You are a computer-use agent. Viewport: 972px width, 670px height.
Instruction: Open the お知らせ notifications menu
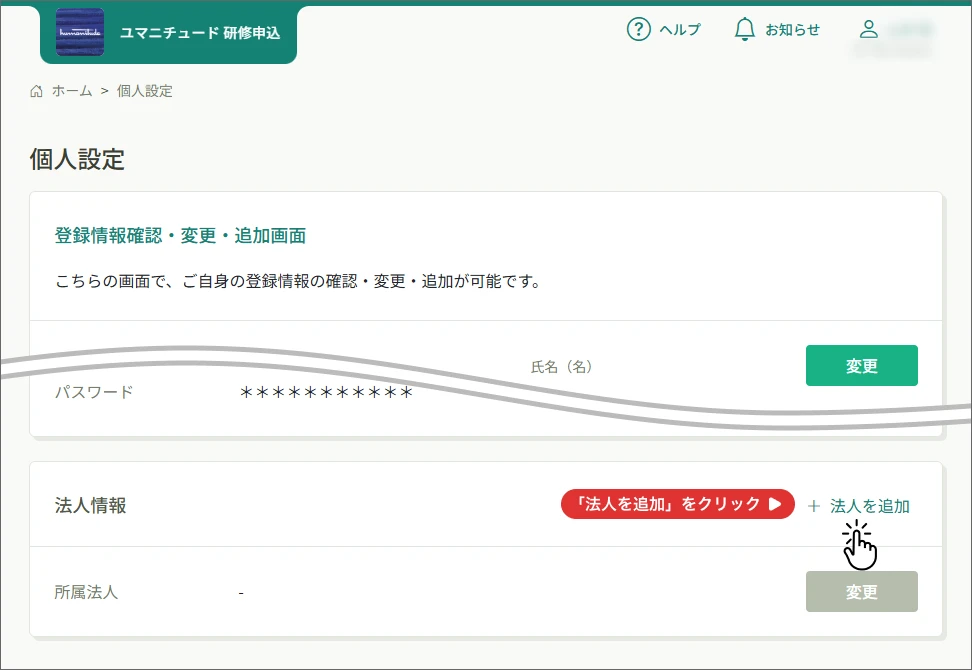[x=792, y=30]
